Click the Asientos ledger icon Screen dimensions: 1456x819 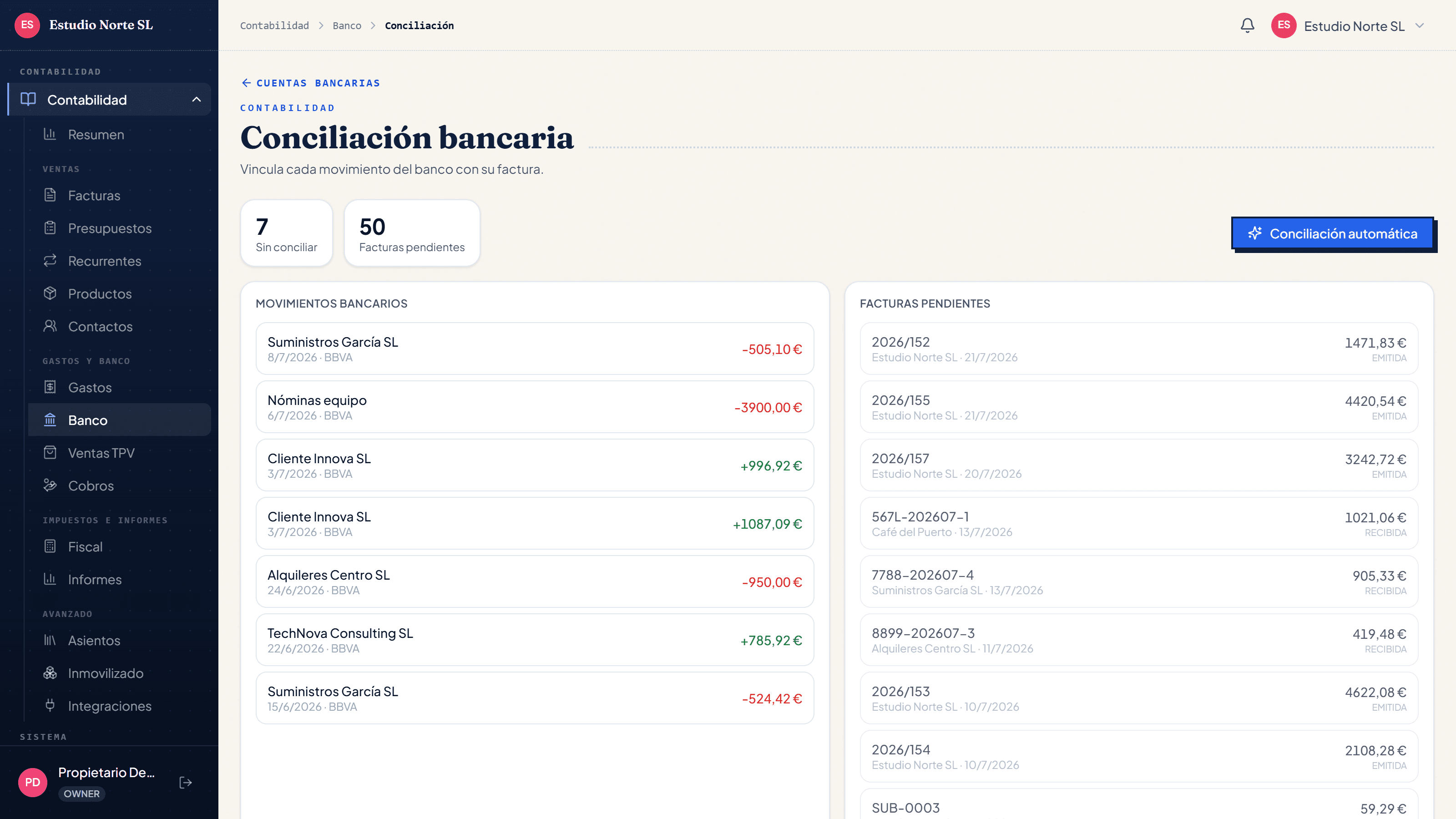[x=50, y=640]
